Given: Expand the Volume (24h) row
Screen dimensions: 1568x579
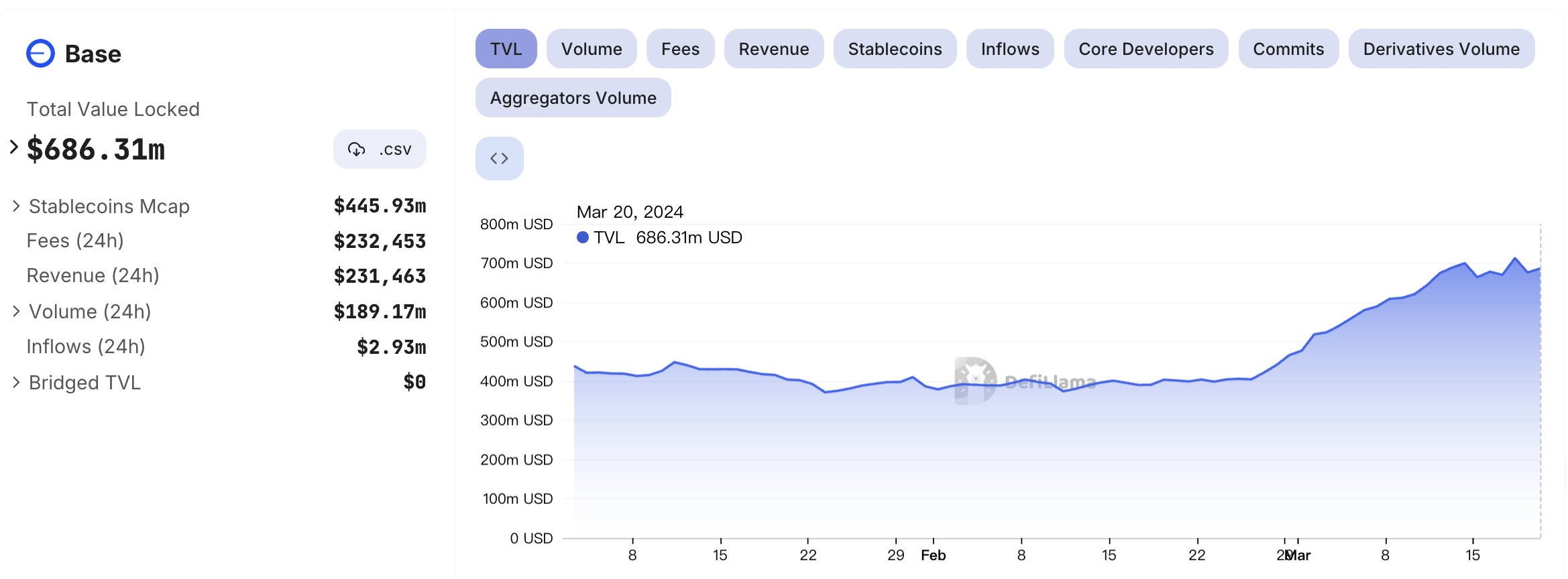Looking at the screenshot, I should point(16,312).
